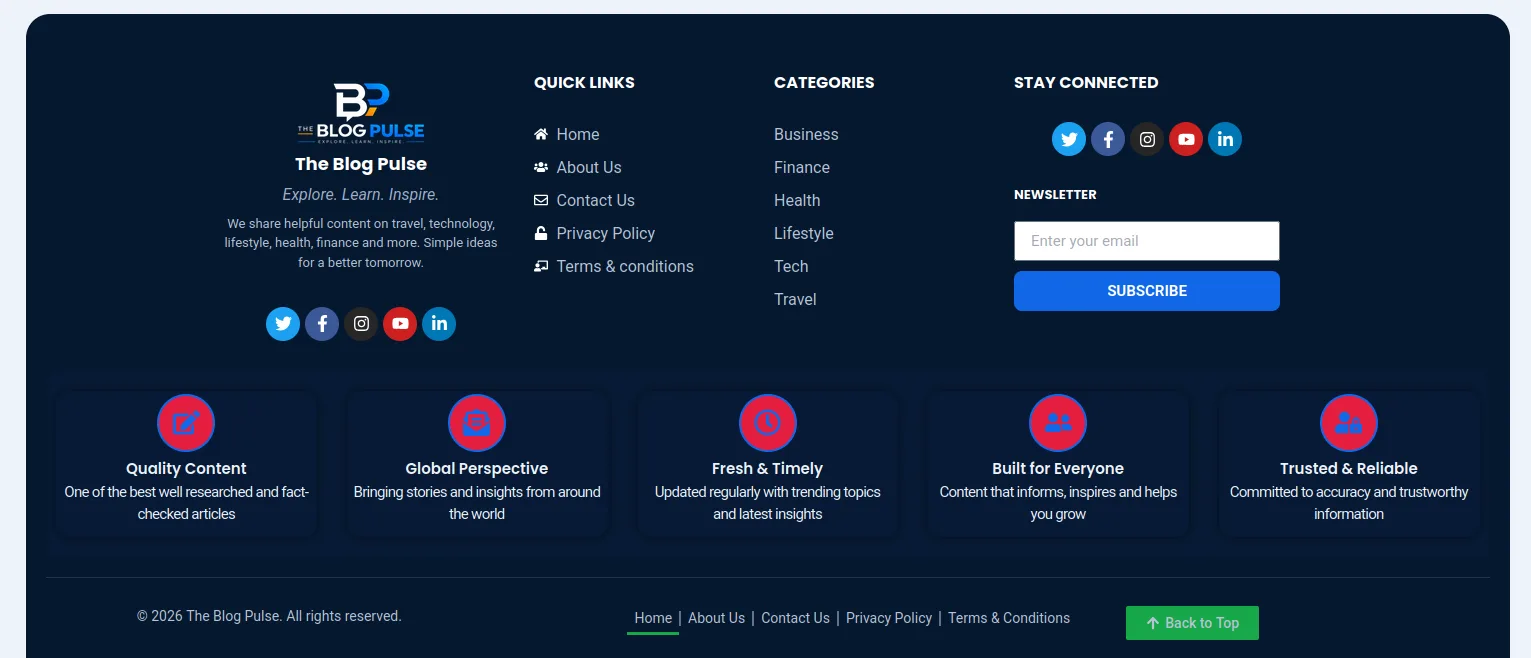Select Home in the copyright bar links
Viewport: 1531px width, 658px height.
point(653,618)
